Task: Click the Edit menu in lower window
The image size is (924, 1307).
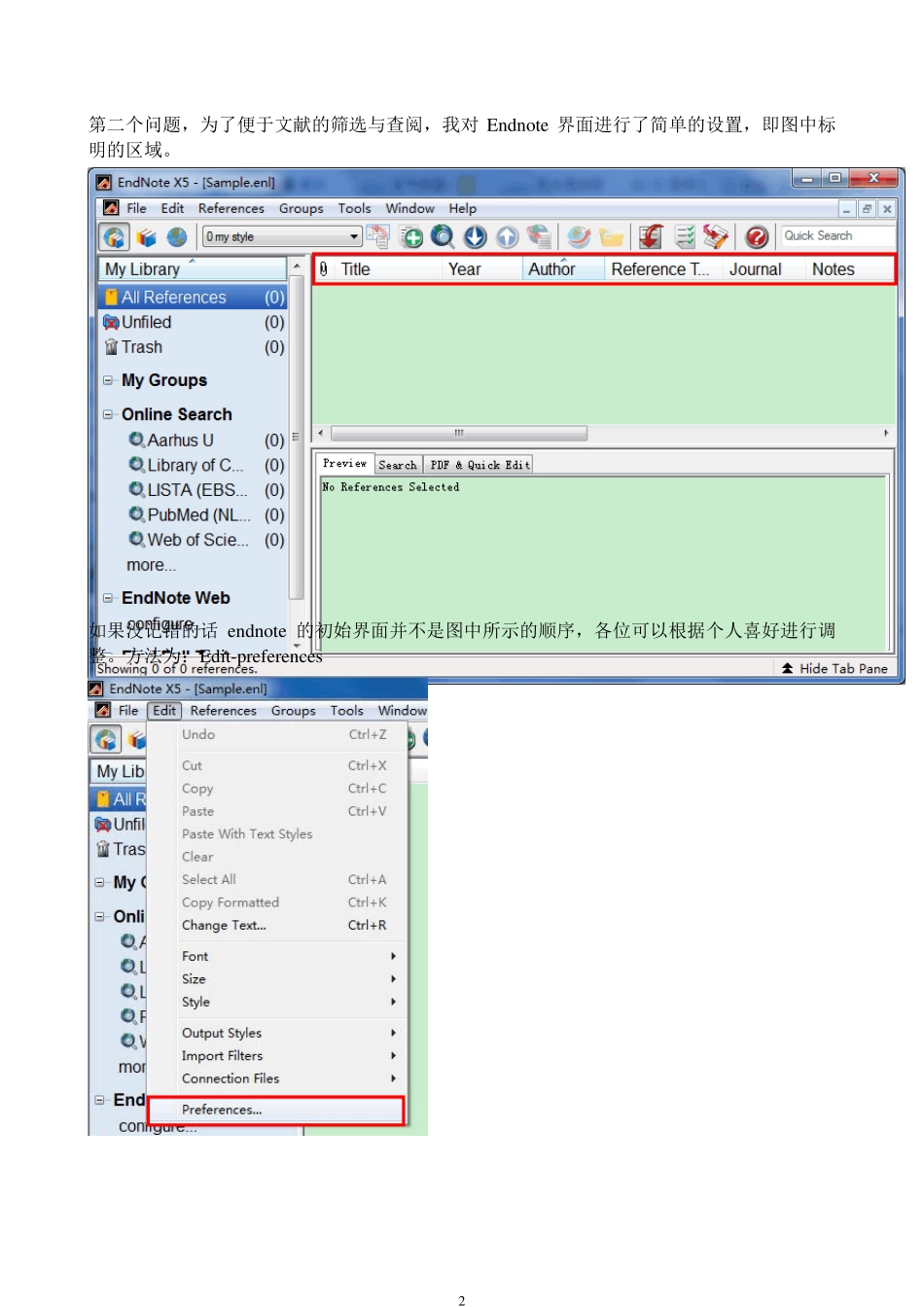Action: coord(165,711)
